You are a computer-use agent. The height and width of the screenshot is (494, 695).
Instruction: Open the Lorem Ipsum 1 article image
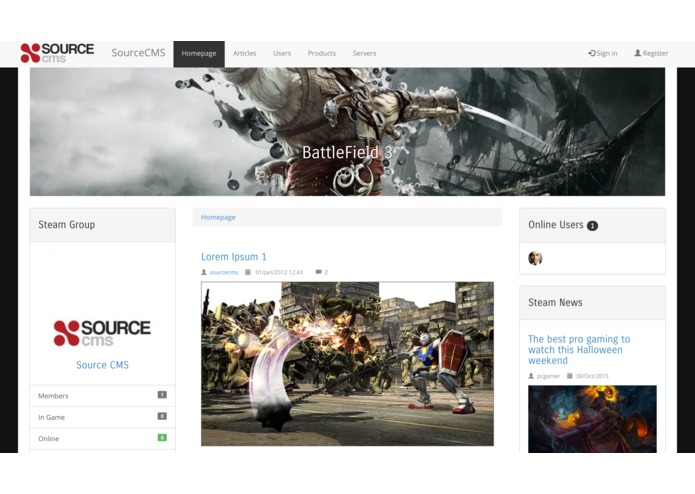pos(347,364)
